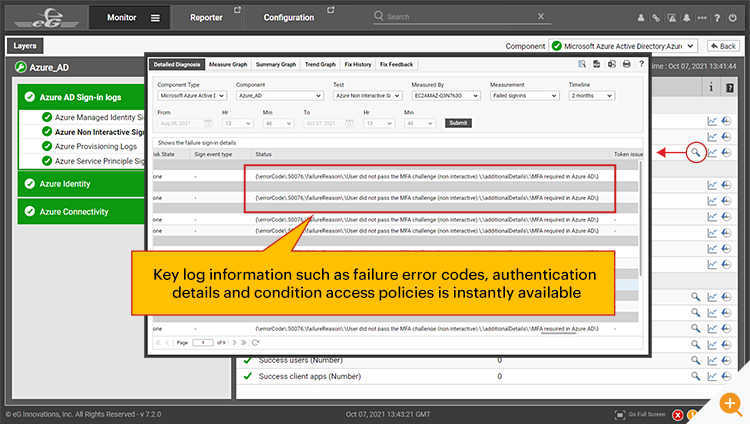Open the user profile icon in top bar

coord(641,18)
